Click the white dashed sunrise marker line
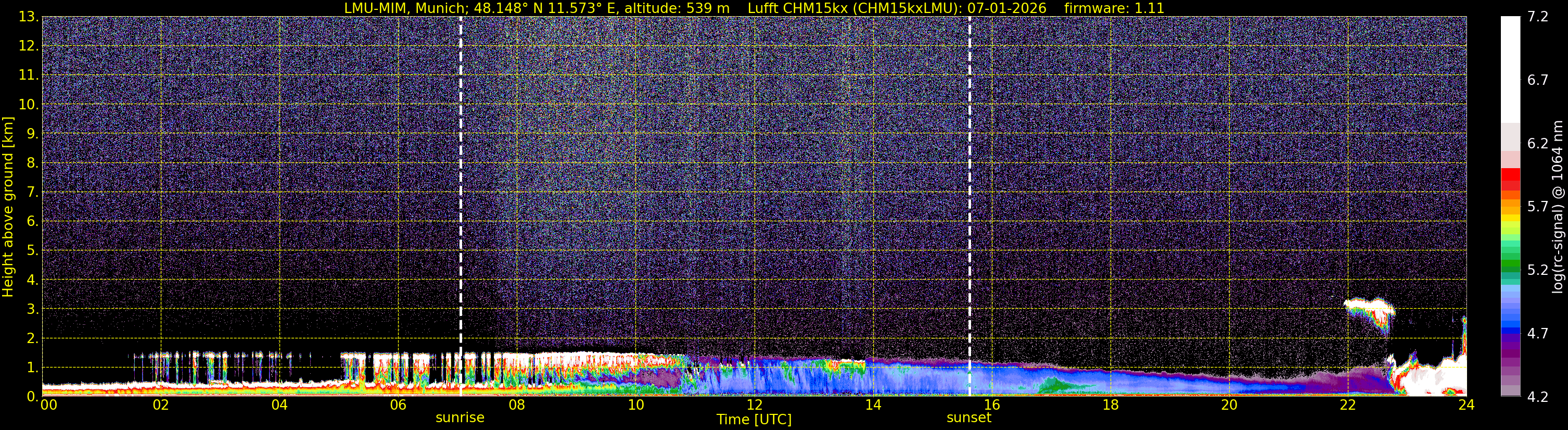Image resolution: width=1568 pixels, height=430 pixels. pyautogui.click(x=461, y=206)
